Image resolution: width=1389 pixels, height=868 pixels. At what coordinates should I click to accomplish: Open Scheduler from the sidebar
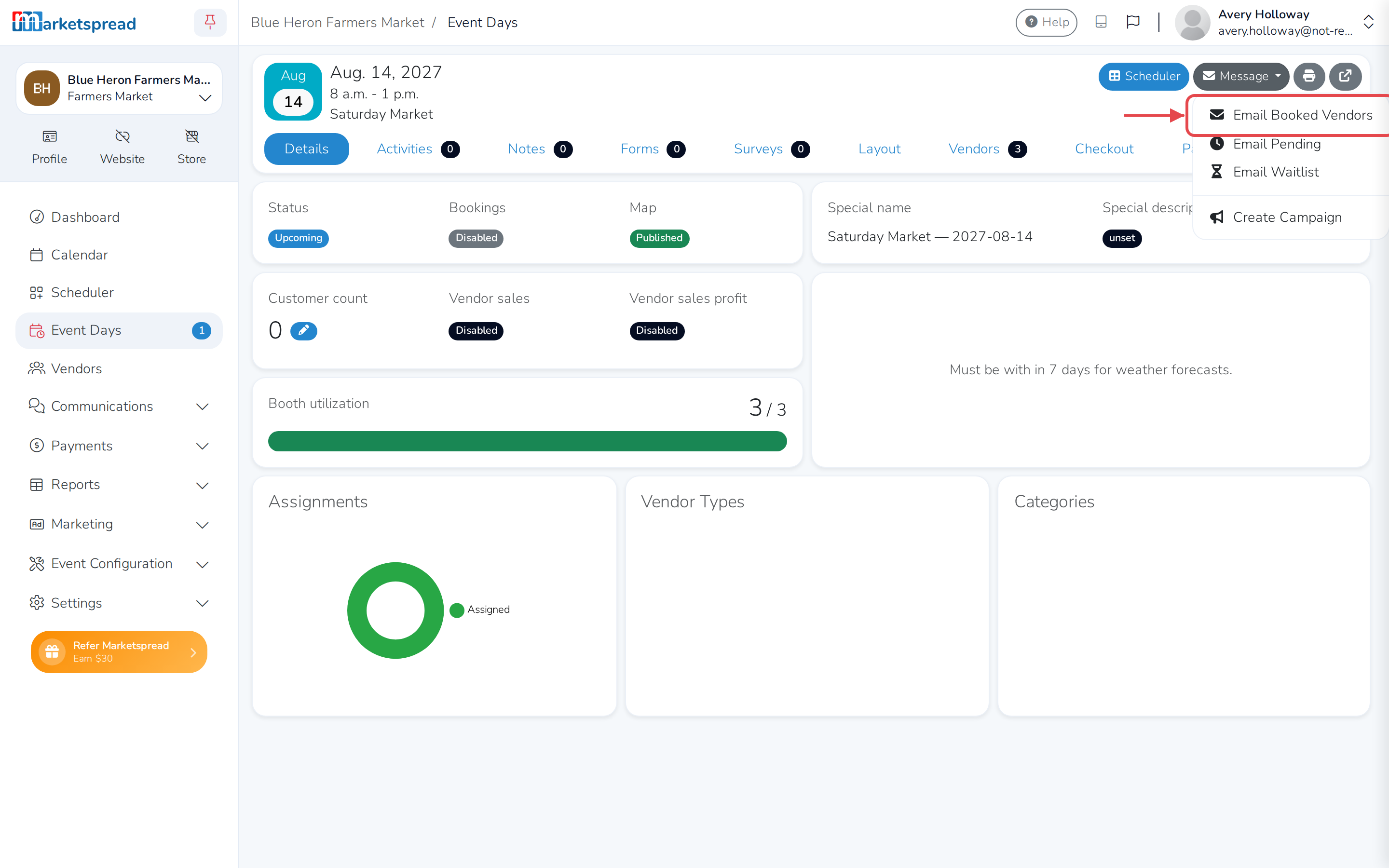coord(119,292)
